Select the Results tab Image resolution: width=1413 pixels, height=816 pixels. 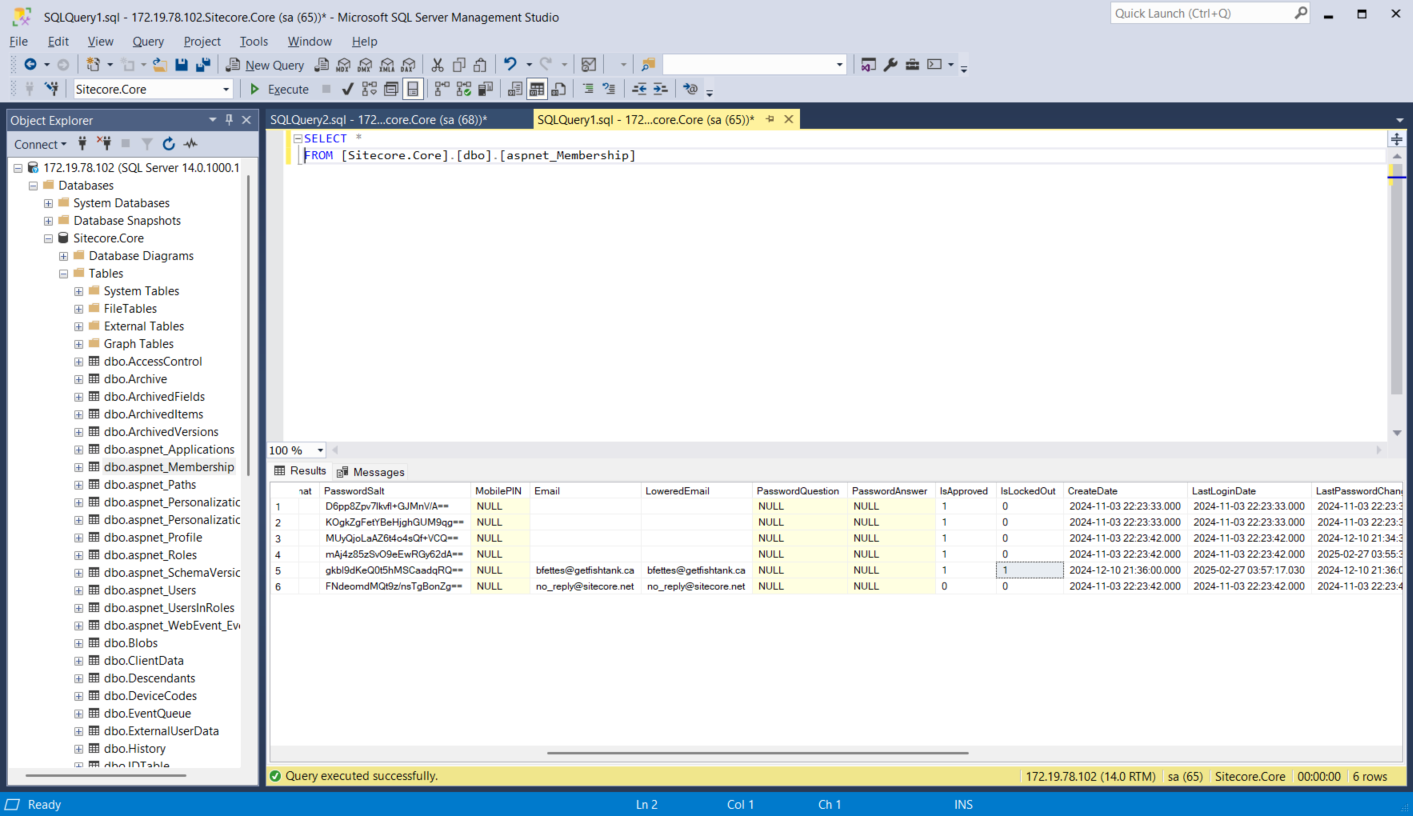point(300,471)
